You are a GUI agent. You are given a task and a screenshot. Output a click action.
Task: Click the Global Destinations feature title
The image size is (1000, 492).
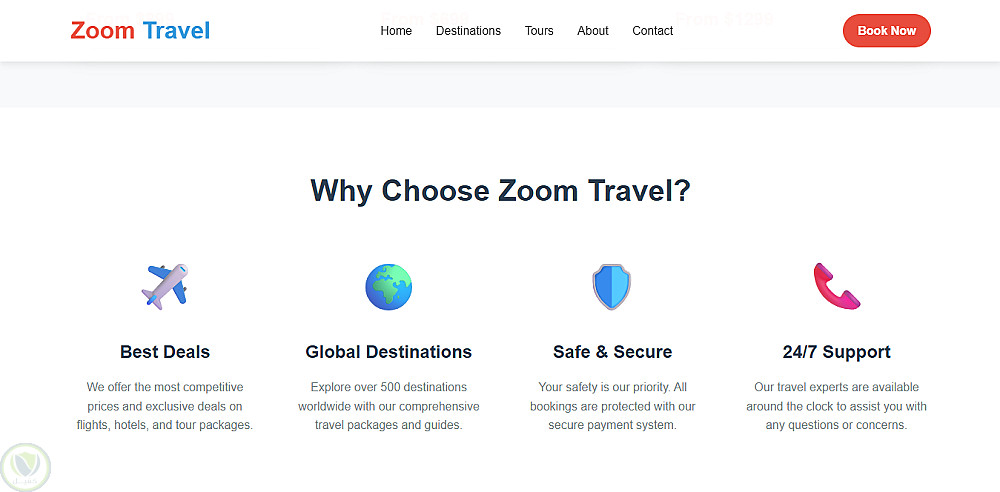pos(388,352)
